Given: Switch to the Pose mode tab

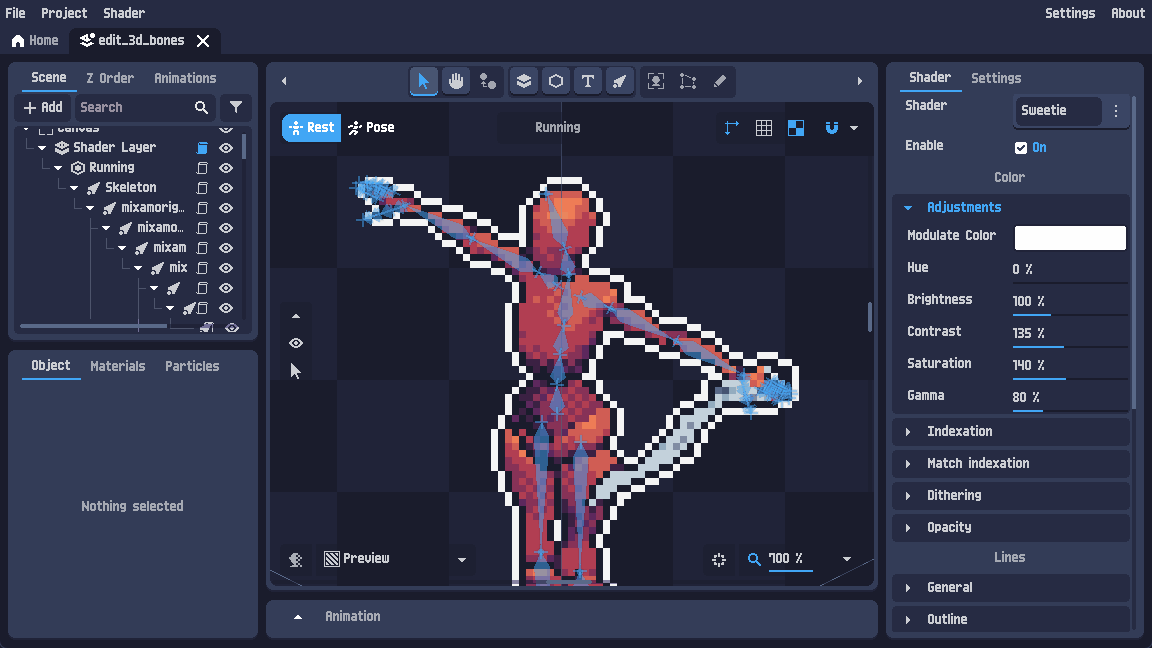Looking at the screenshot, I should coord(371,127).
